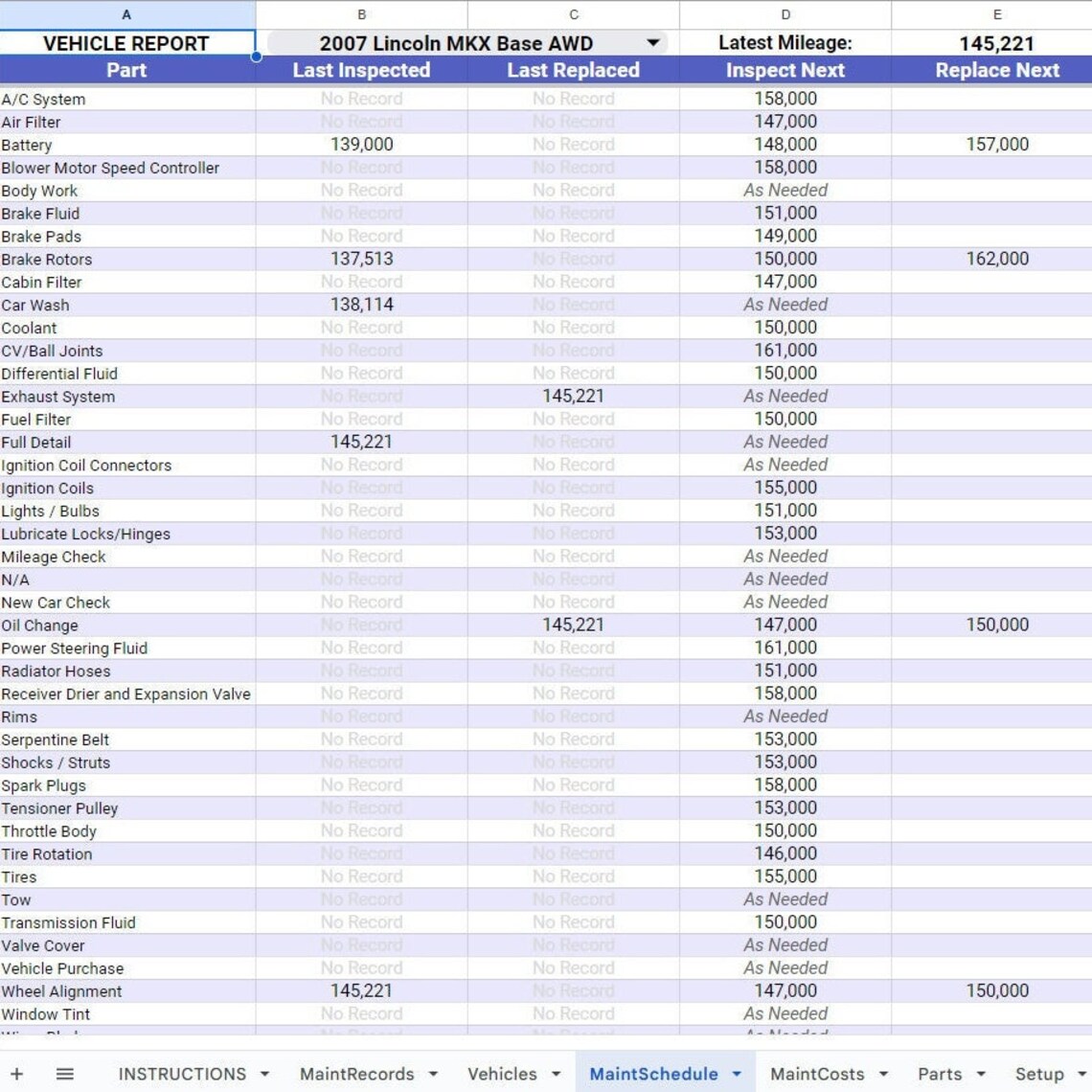Select the VEHICLE REPORT cell
This screenshot has width=1092, height=1092.
tap(125, 43)
